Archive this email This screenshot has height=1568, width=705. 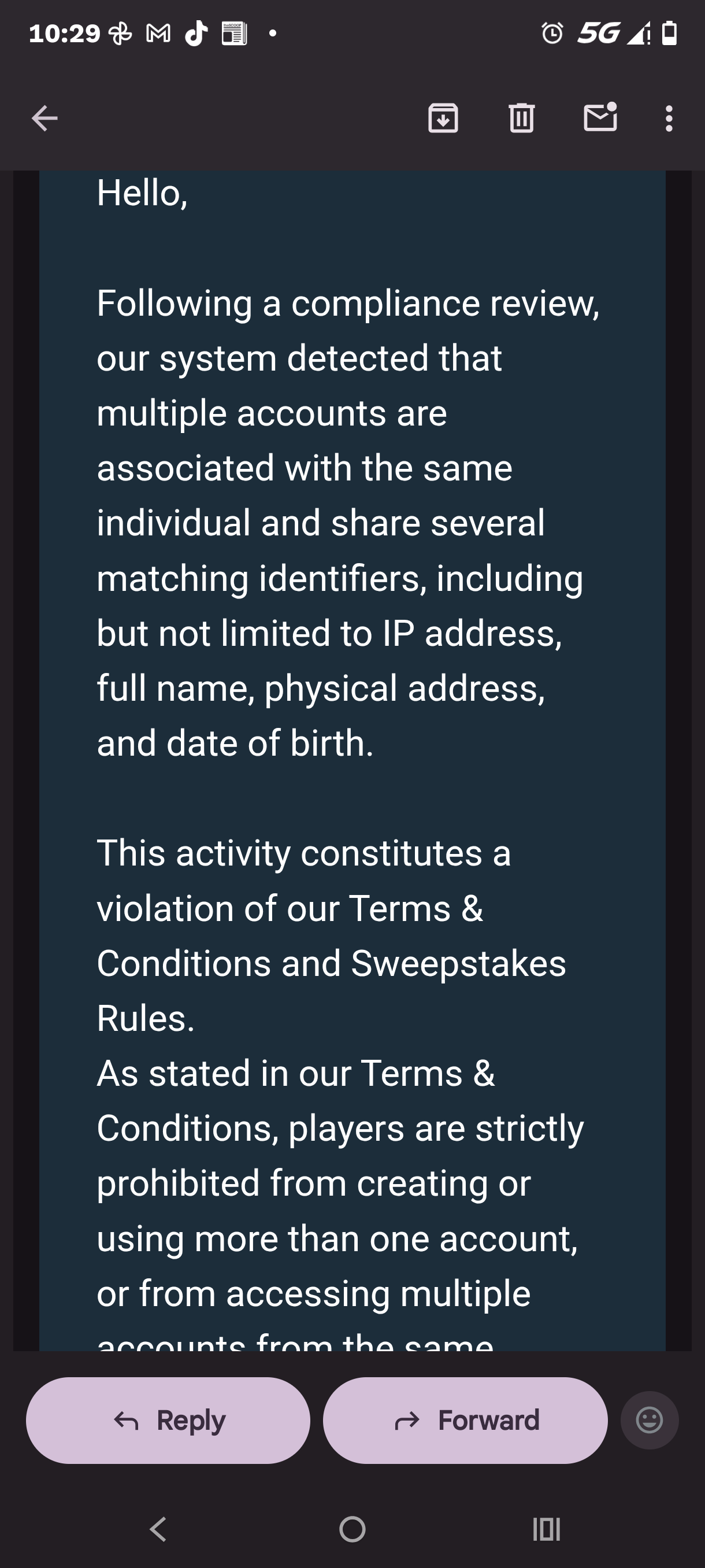pos(443,118)
